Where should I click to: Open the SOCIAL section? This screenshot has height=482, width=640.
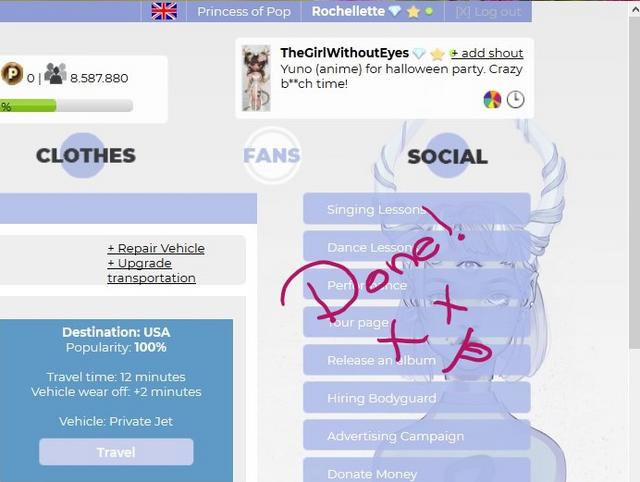(x=448, y=156)
